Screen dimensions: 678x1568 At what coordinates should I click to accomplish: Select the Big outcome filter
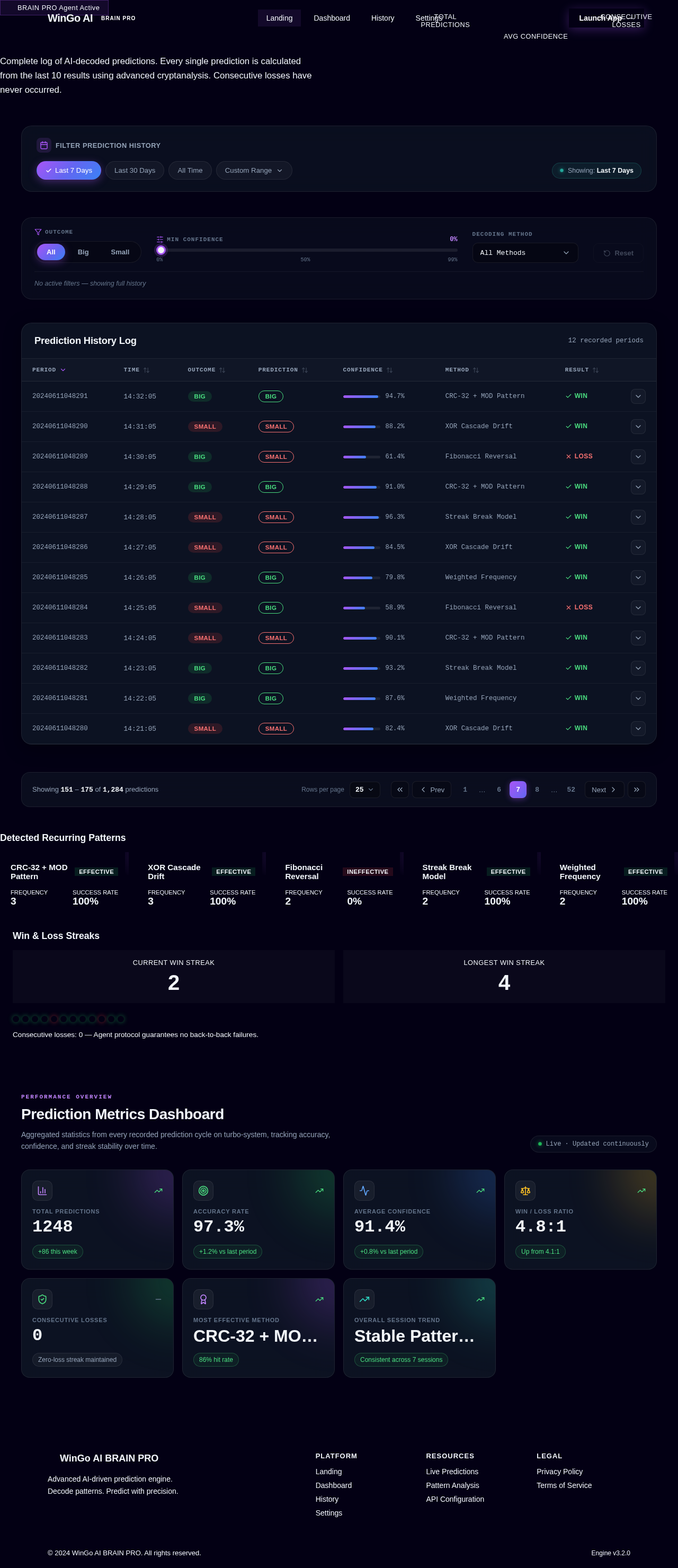[83, 252]
